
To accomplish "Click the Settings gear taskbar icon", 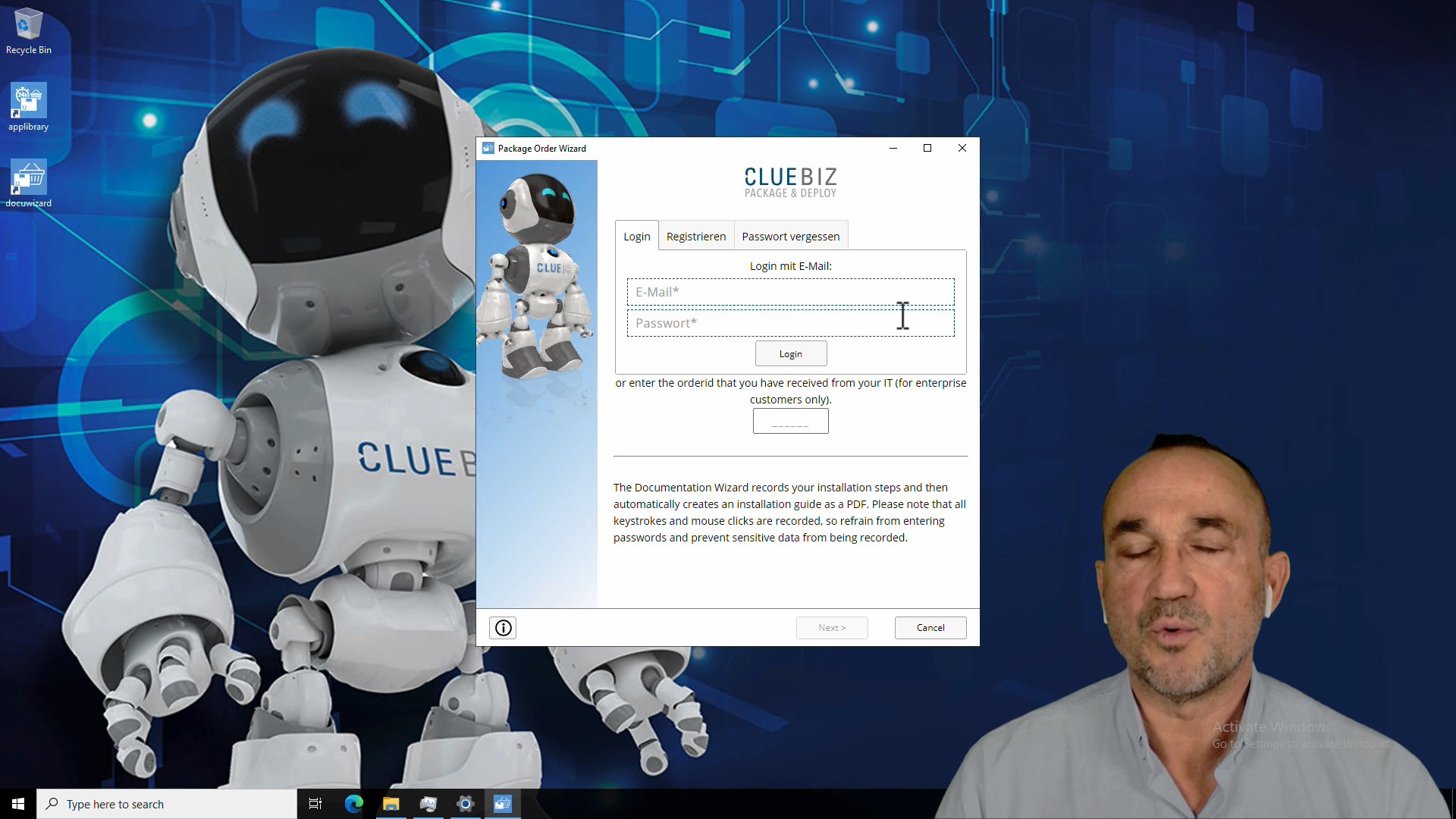I will (x=465, y=804).
